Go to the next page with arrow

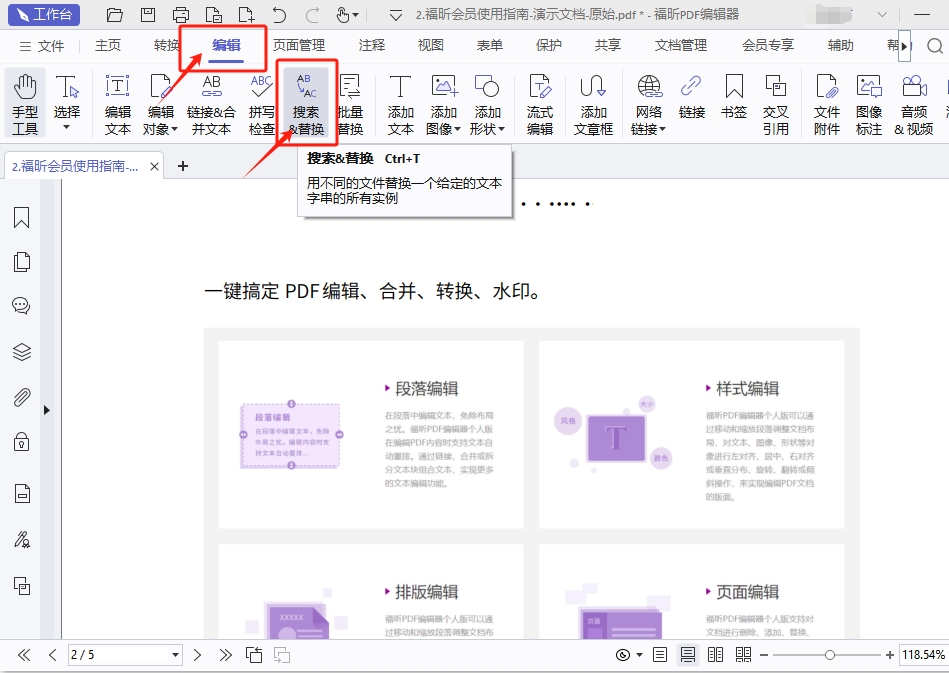[197, 655]
